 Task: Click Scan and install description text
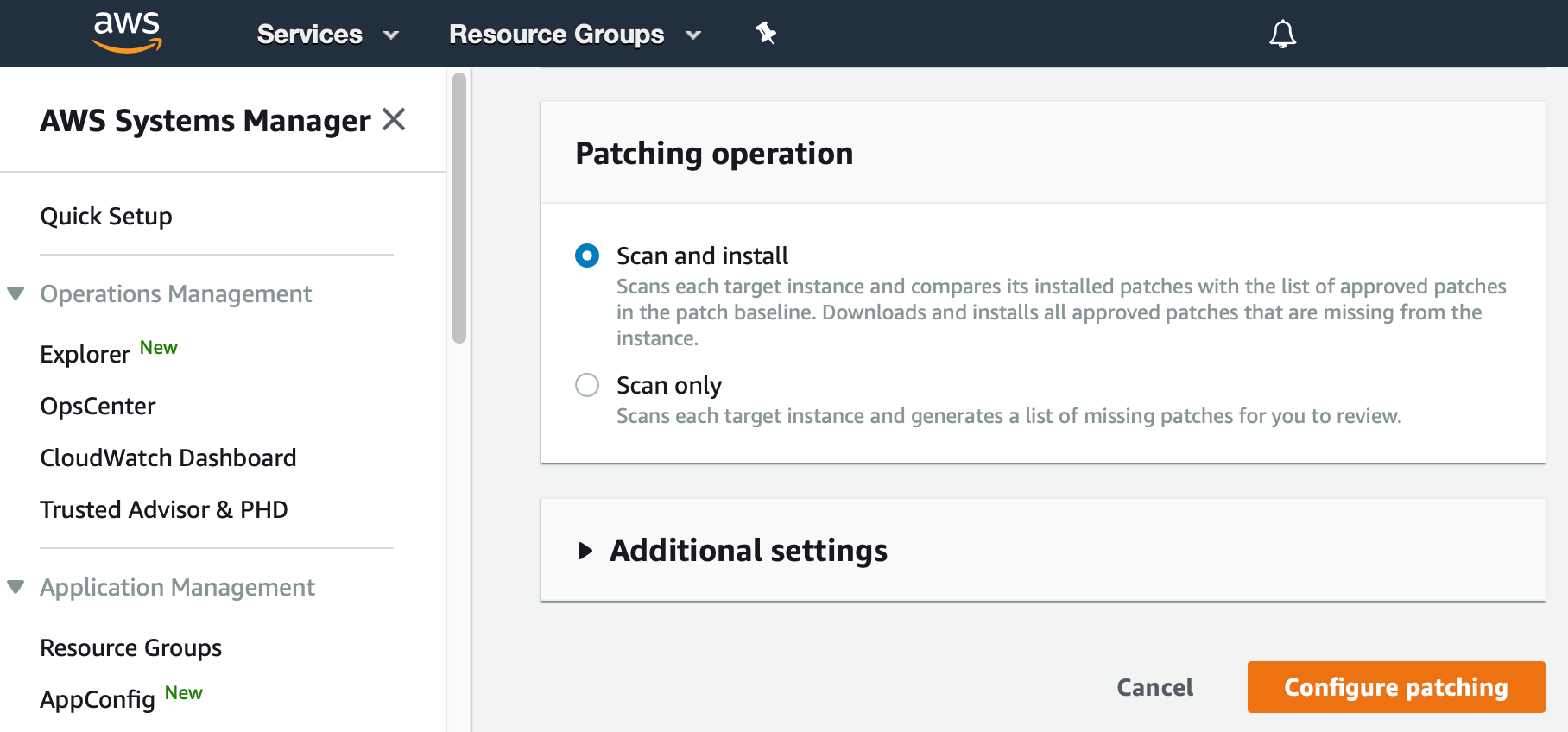coord(1061,312)
